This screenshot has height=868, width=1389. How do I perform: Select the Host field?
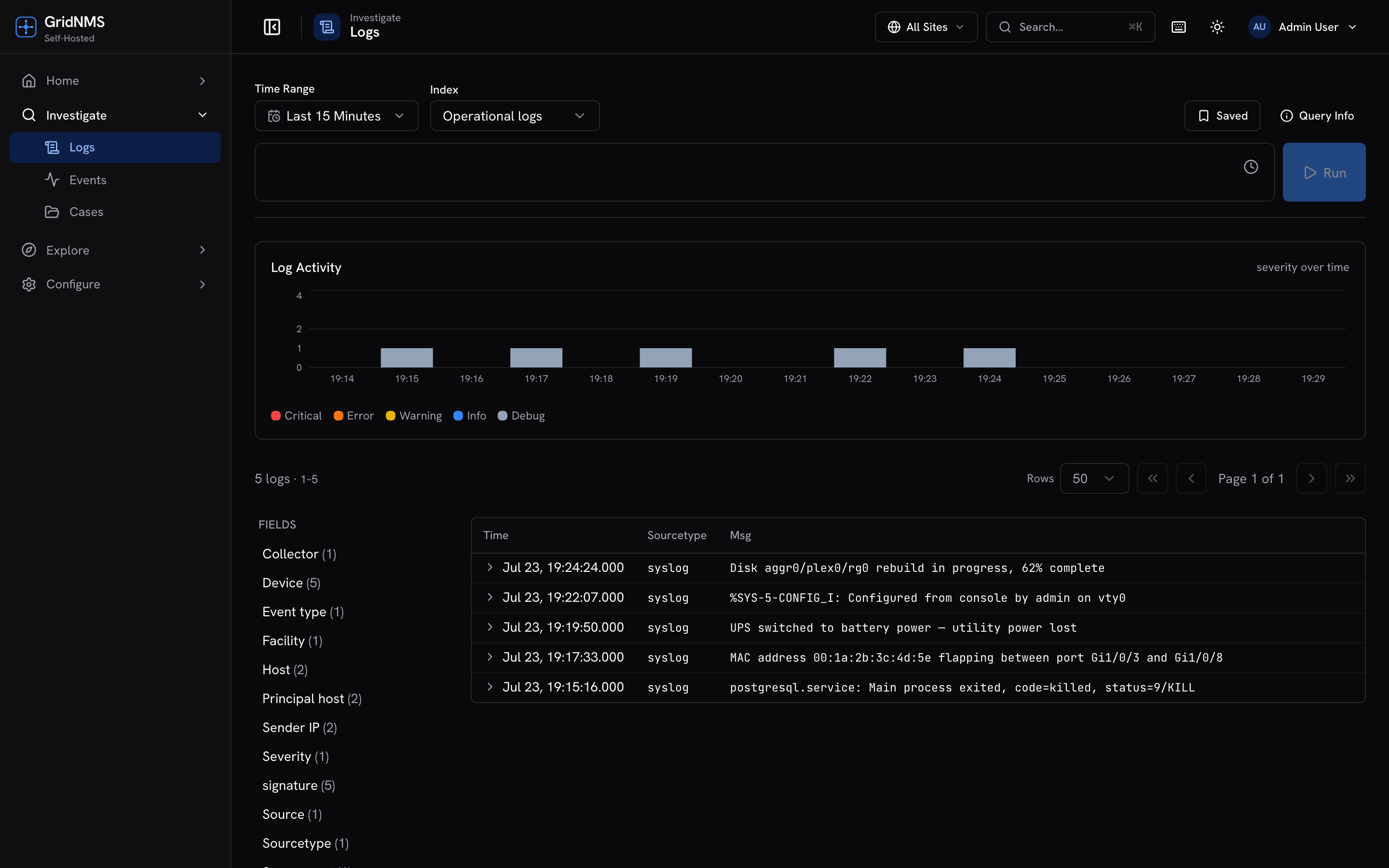click(x=285, y=670)
